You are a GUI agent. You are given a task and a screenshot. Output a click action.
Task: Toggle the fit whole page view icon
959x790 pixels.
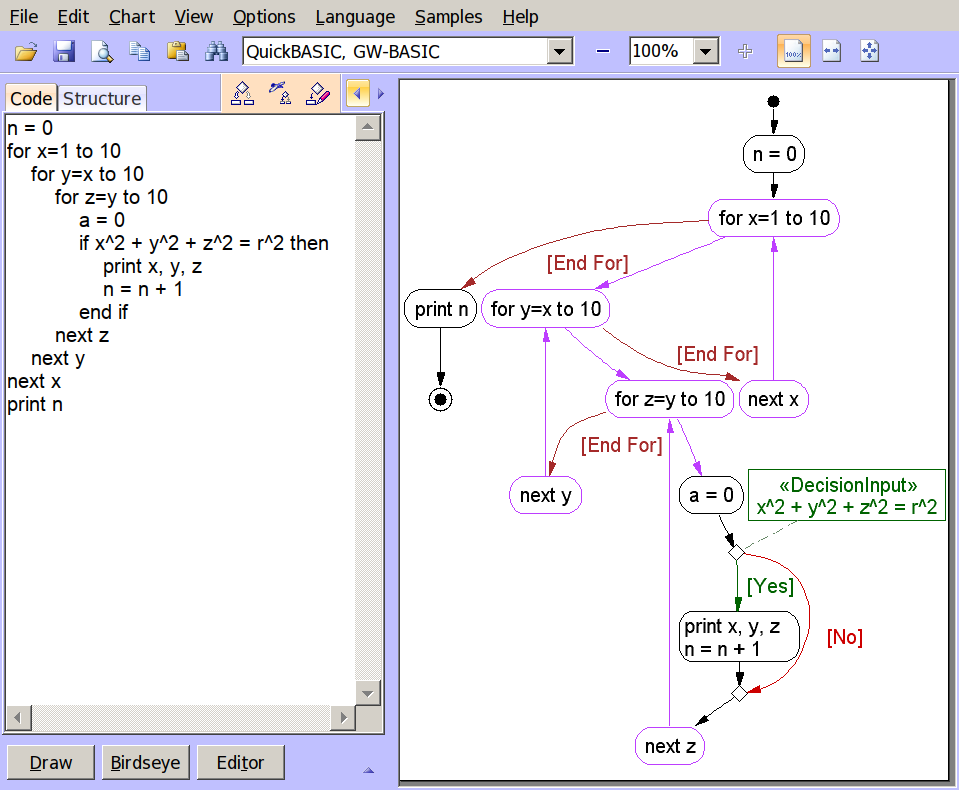coord(870,52)
